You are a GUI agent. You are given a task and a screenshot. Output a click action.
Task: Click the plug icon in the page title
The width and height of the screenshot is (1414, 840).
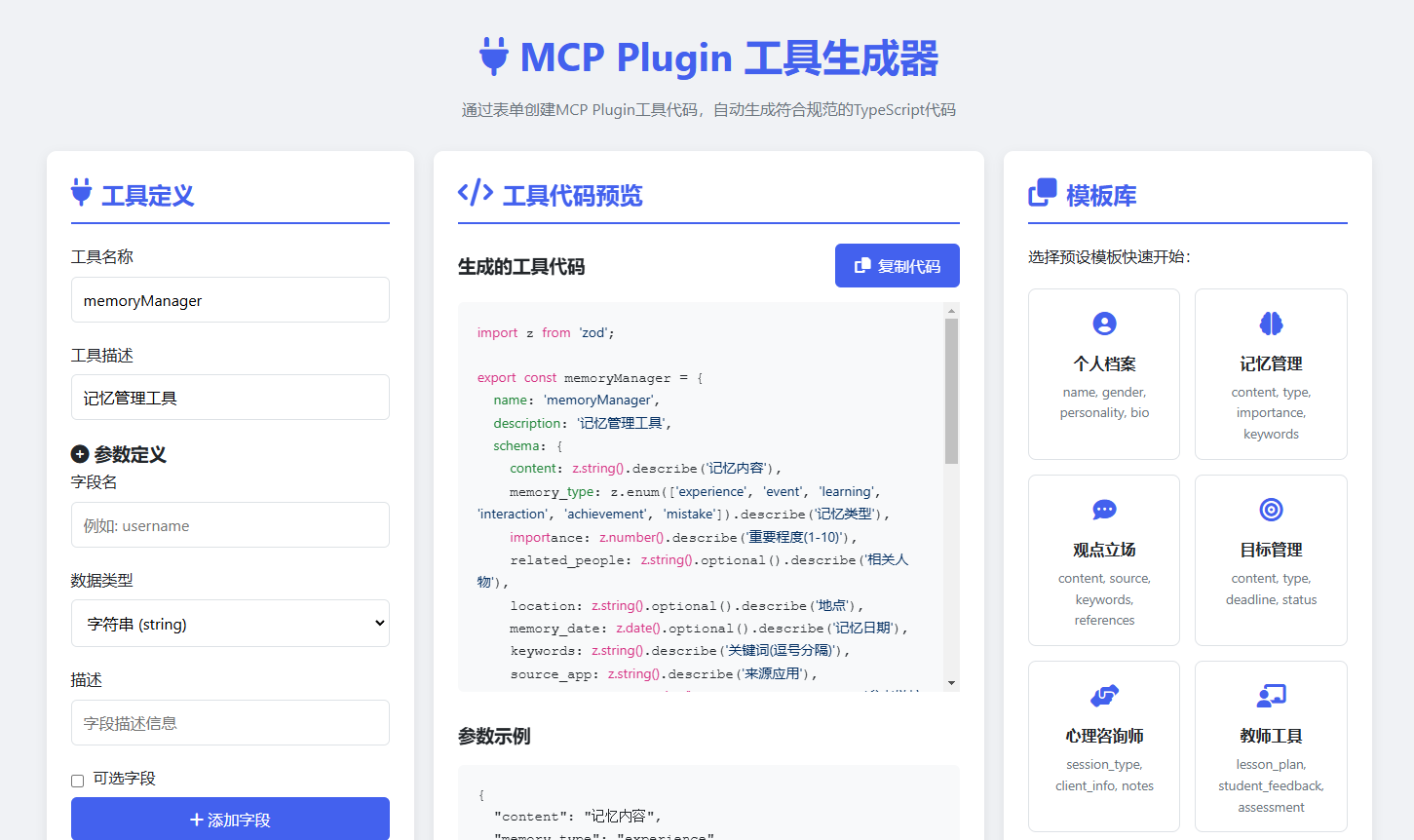tap(496, 57)
